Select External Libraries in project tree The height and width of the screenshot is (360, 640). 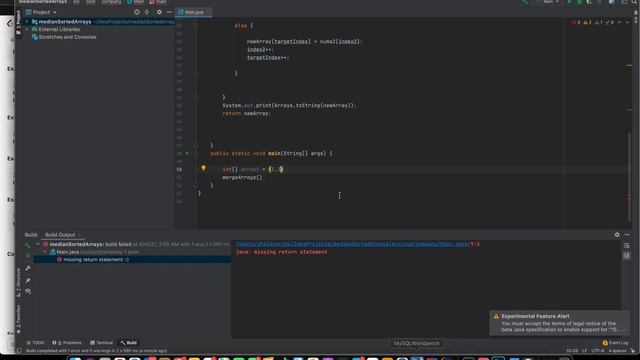[x=59, y=29]
